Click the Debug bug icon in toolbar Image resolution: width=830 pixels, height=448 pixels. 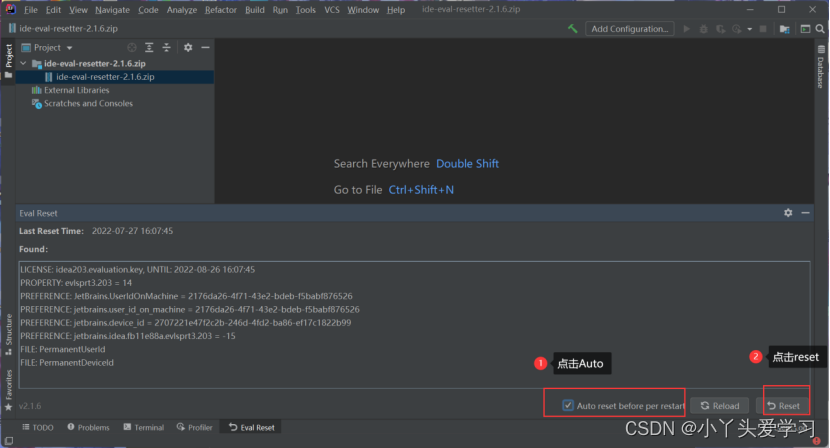[x=703, y=29]
